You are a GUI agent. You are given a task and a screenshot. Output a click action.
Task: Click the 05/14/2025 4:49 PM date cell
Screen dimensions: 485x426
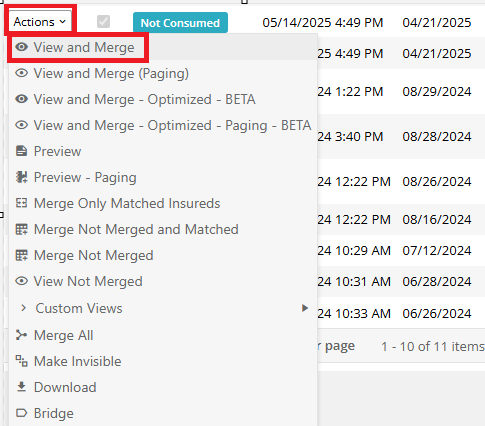(323, 23)
